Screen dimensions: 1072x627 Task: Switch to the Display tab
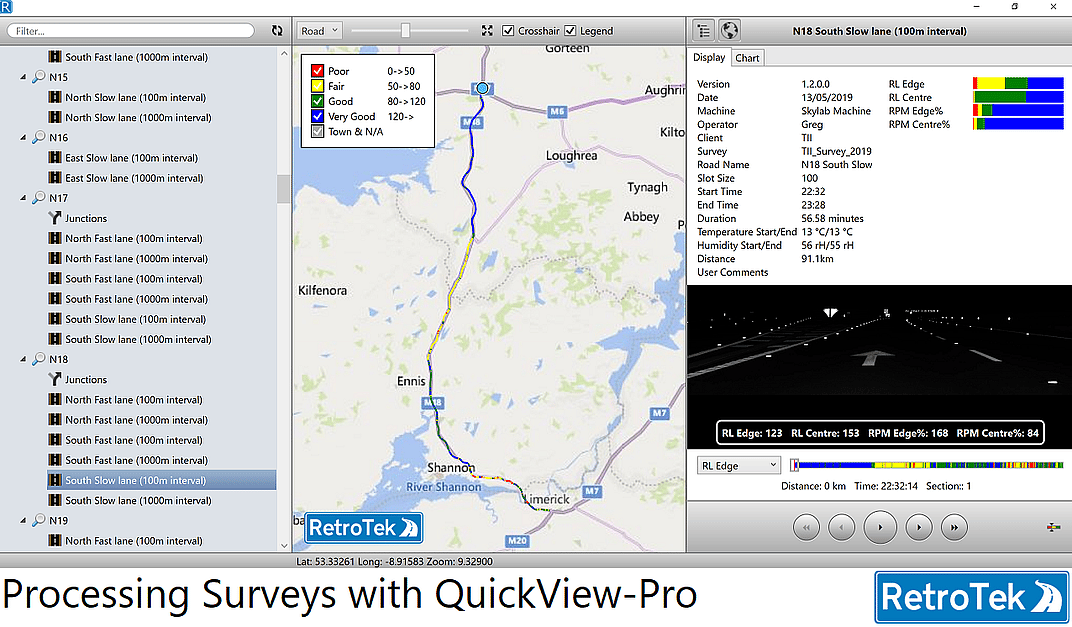click(709, 57)
